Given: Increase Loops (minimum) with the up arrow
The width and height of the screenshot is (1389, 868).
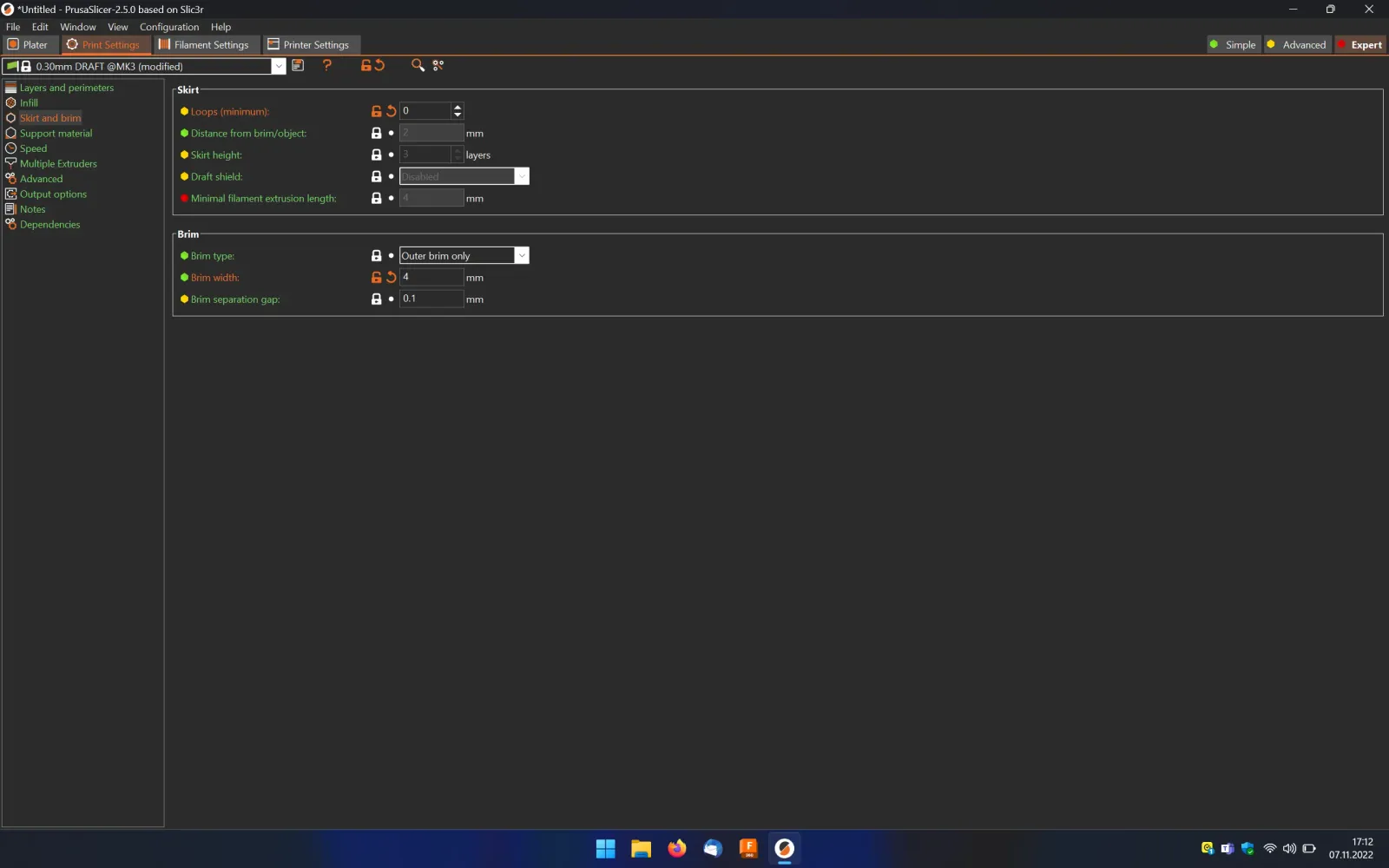Looking at the screenshot, I should click(x=458, y=107).
